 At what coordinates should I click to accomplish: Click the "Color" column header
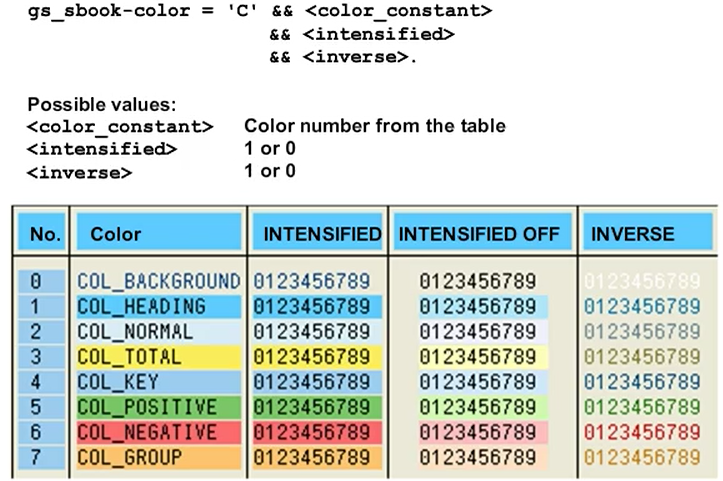click(156, 234)
